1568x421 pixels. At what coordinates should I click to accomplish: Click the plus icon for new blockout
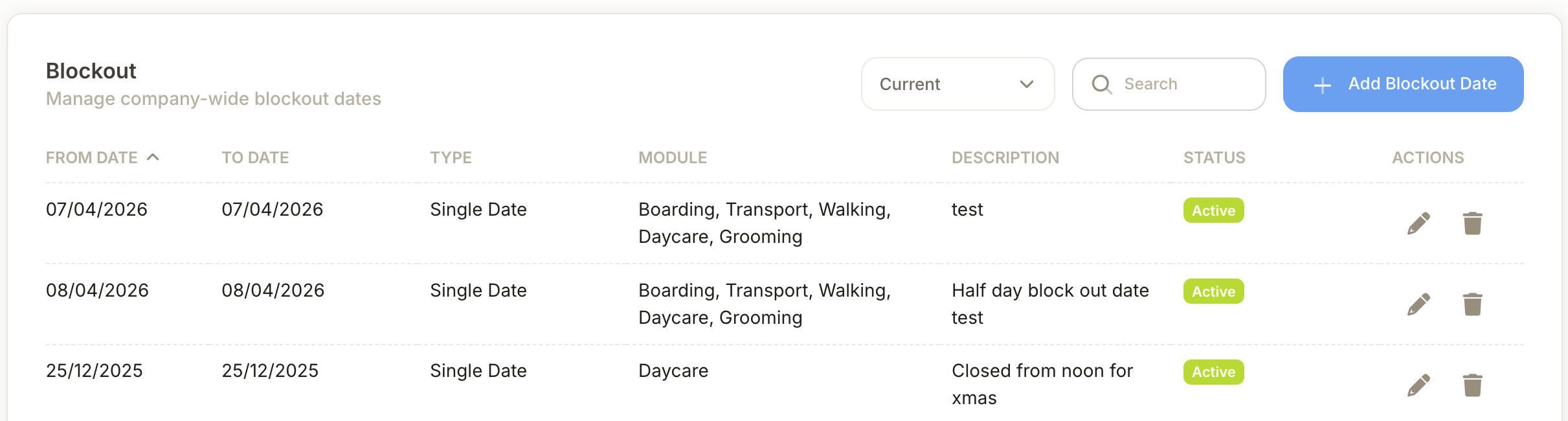click(1323, 85)
